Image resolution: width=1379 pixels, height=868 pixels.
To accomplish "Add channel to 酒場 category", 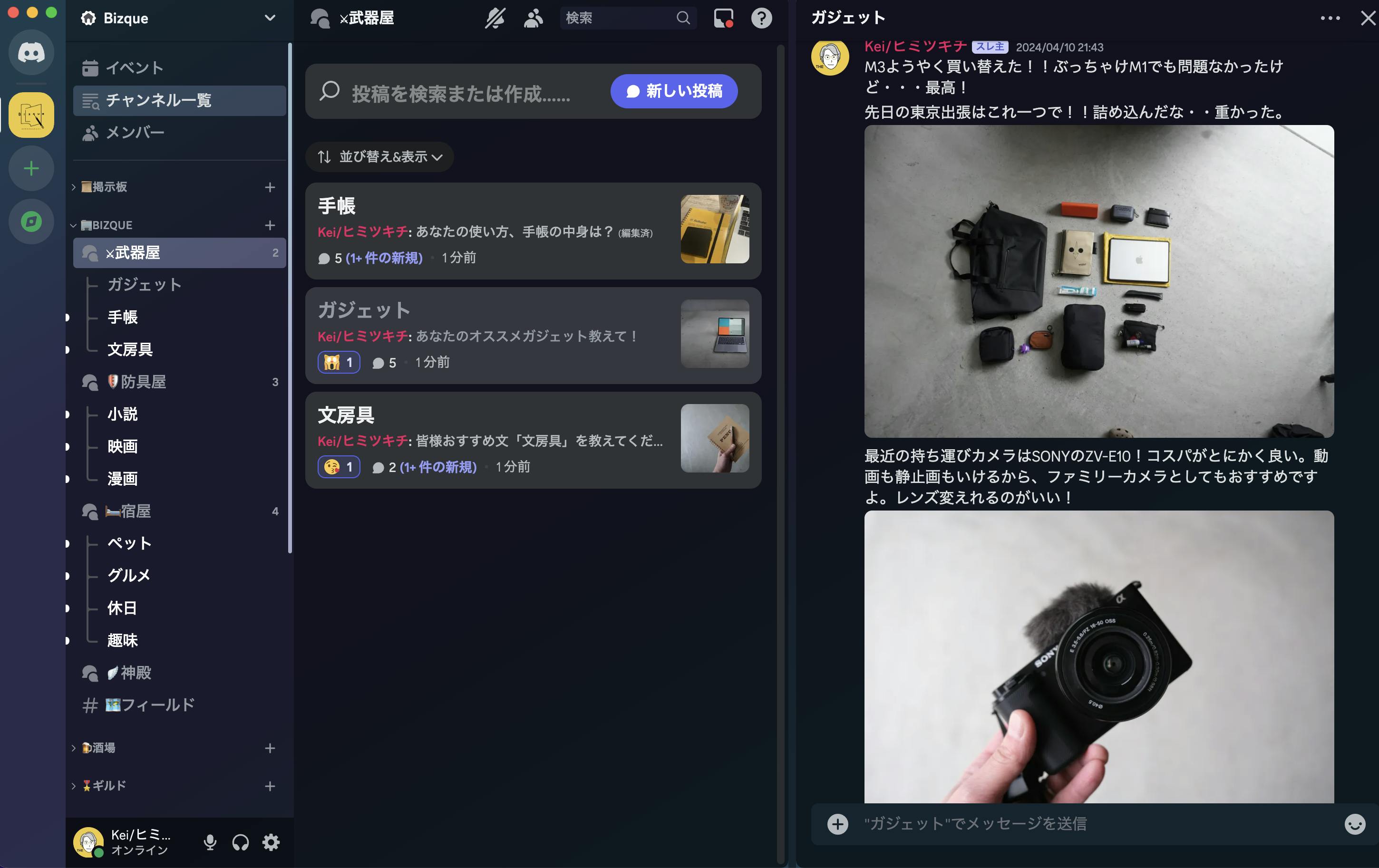I will (270, 748).
